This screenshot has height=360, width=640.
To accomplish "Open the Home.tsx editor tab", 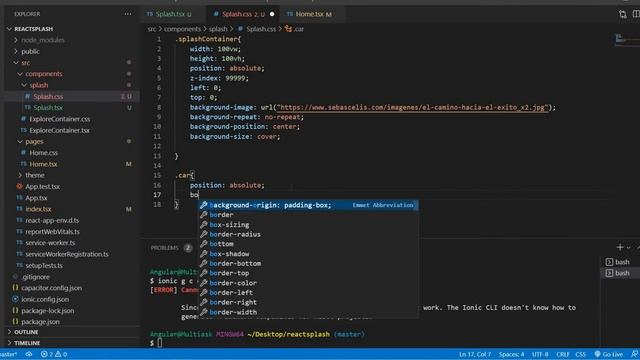I will [x=313, y=14].
